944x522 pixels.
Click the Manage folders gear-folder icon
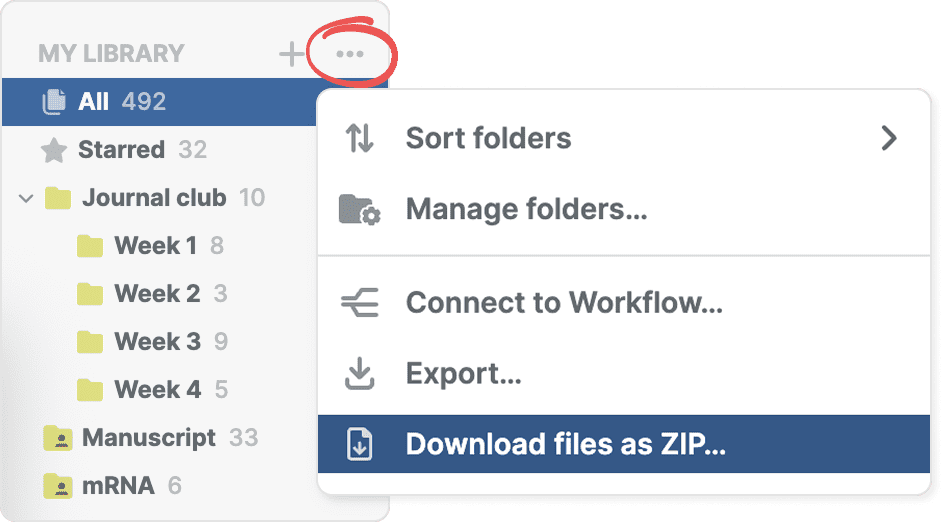[359, 210]
